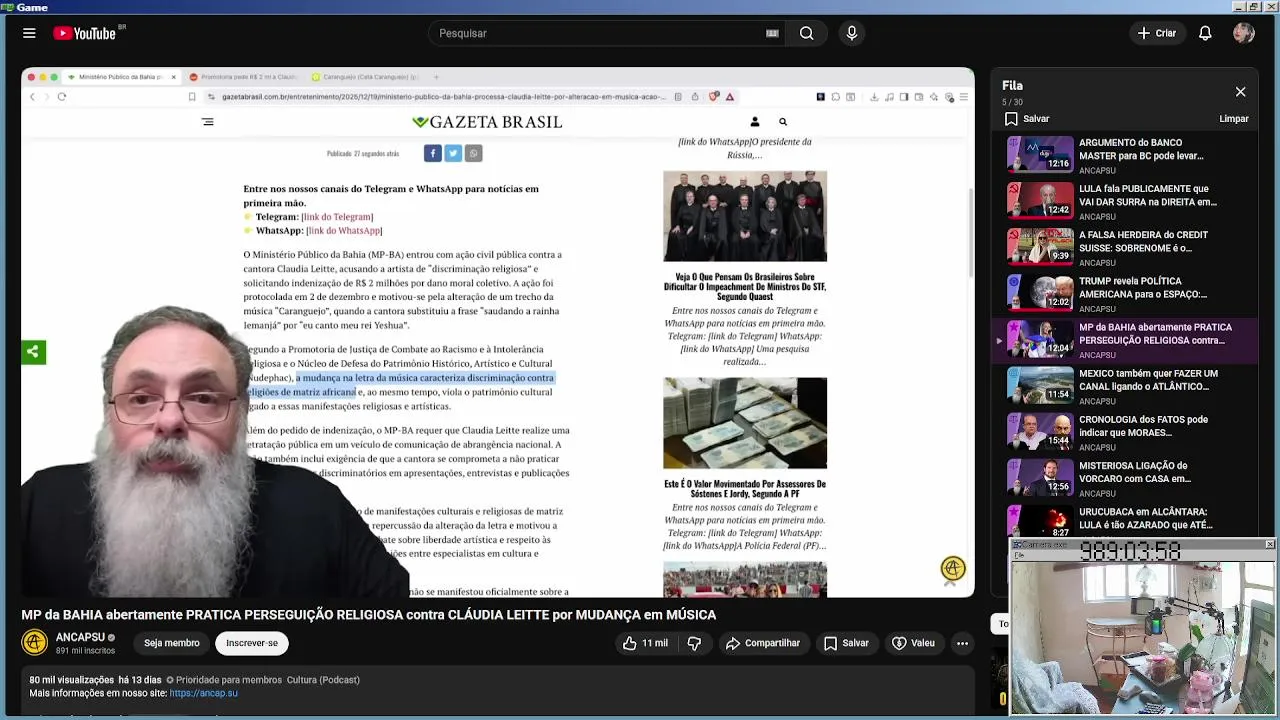The image size is (1280, 720).
Task: Play the current queue item indicator
Action: tap(999, 341)
